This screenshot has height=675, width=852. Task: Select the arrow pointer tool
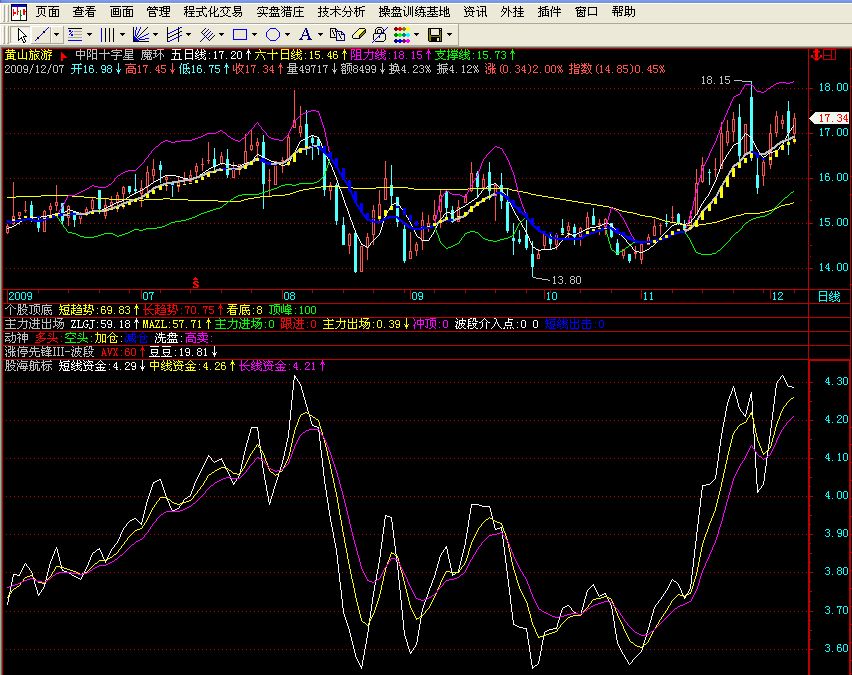22,34
